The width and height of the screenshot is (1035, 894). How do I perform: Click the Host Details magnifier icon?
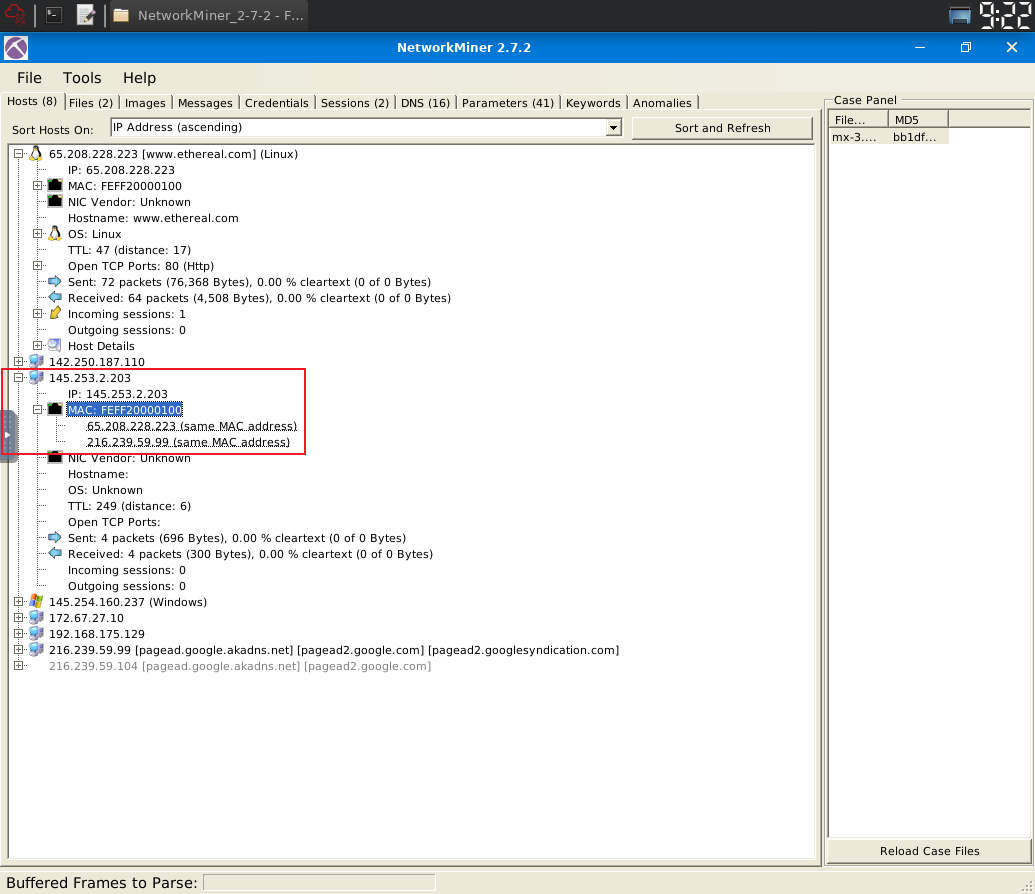coord(55,345)
